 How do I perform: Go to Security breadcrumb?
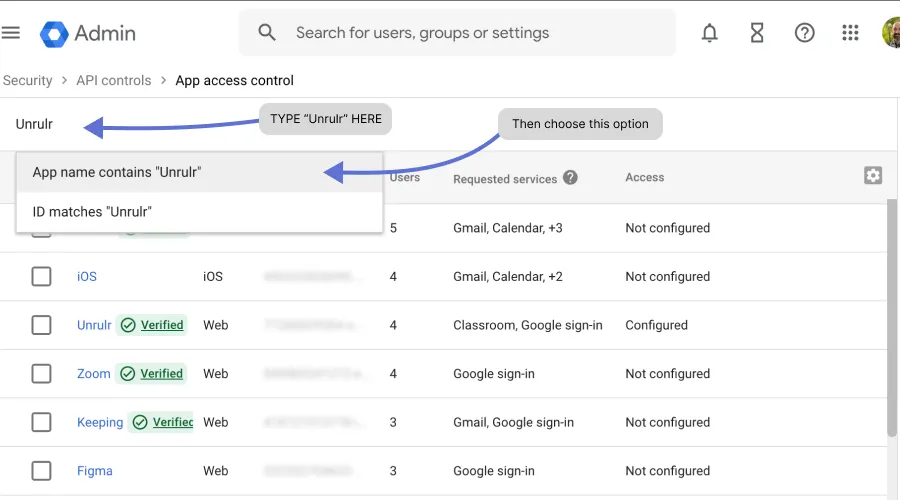pyautogui.click(x=27, y=80)
